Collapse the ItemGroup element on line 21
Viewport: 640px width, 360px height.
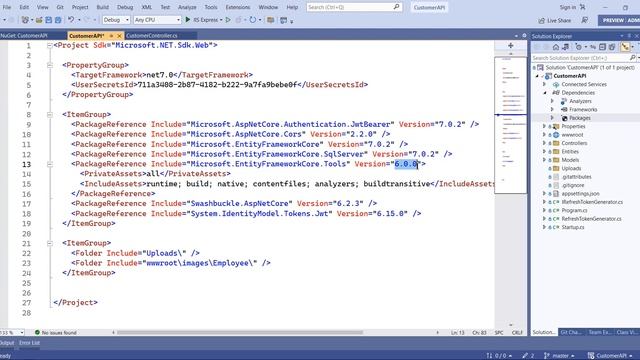pyautogui.click(x=49, y=243)
